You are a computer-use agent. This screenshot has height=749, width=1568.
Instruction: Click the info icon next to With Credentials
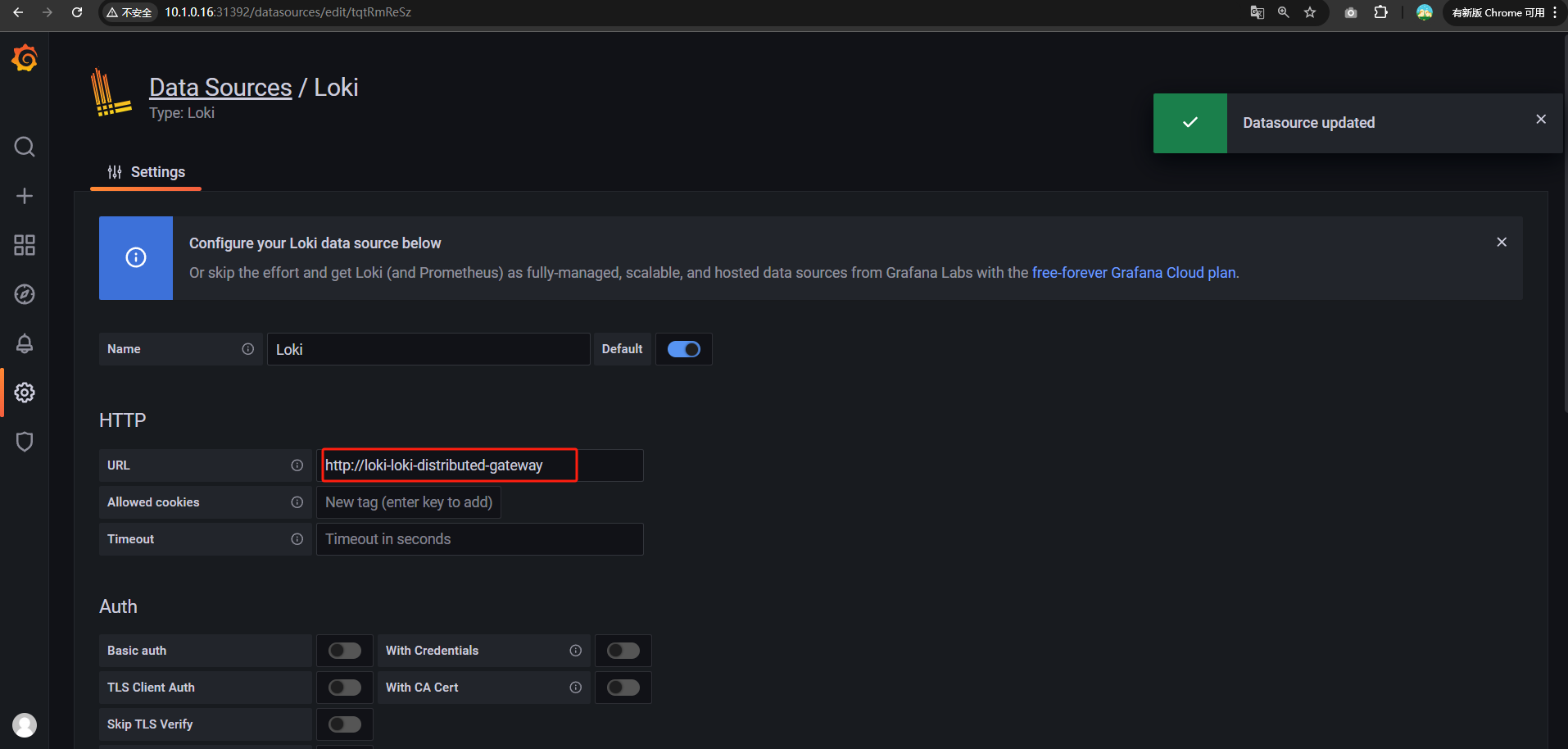pos(575,651)
